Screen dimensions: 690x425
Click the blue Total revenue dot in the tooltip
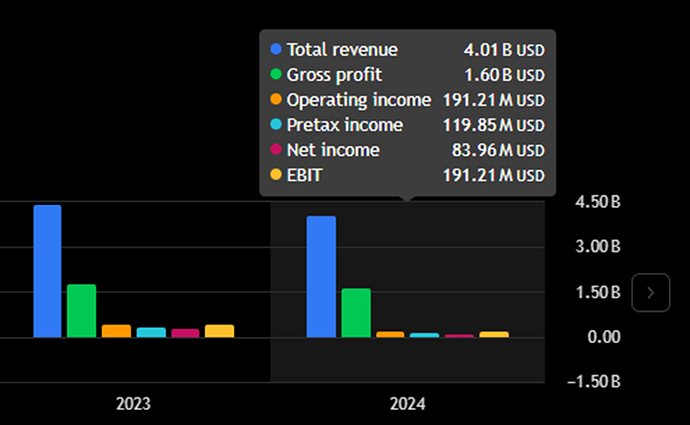click(x=276, y=49)
